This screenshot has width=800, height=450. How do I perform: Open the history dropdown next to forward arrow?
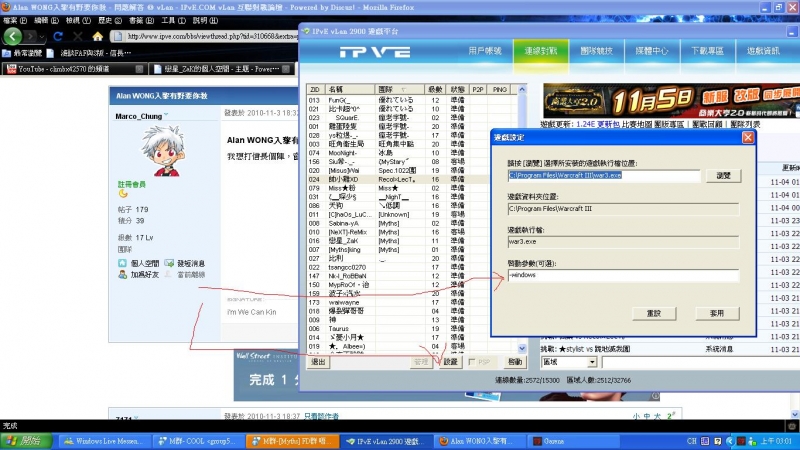click(x=42, y=37)
